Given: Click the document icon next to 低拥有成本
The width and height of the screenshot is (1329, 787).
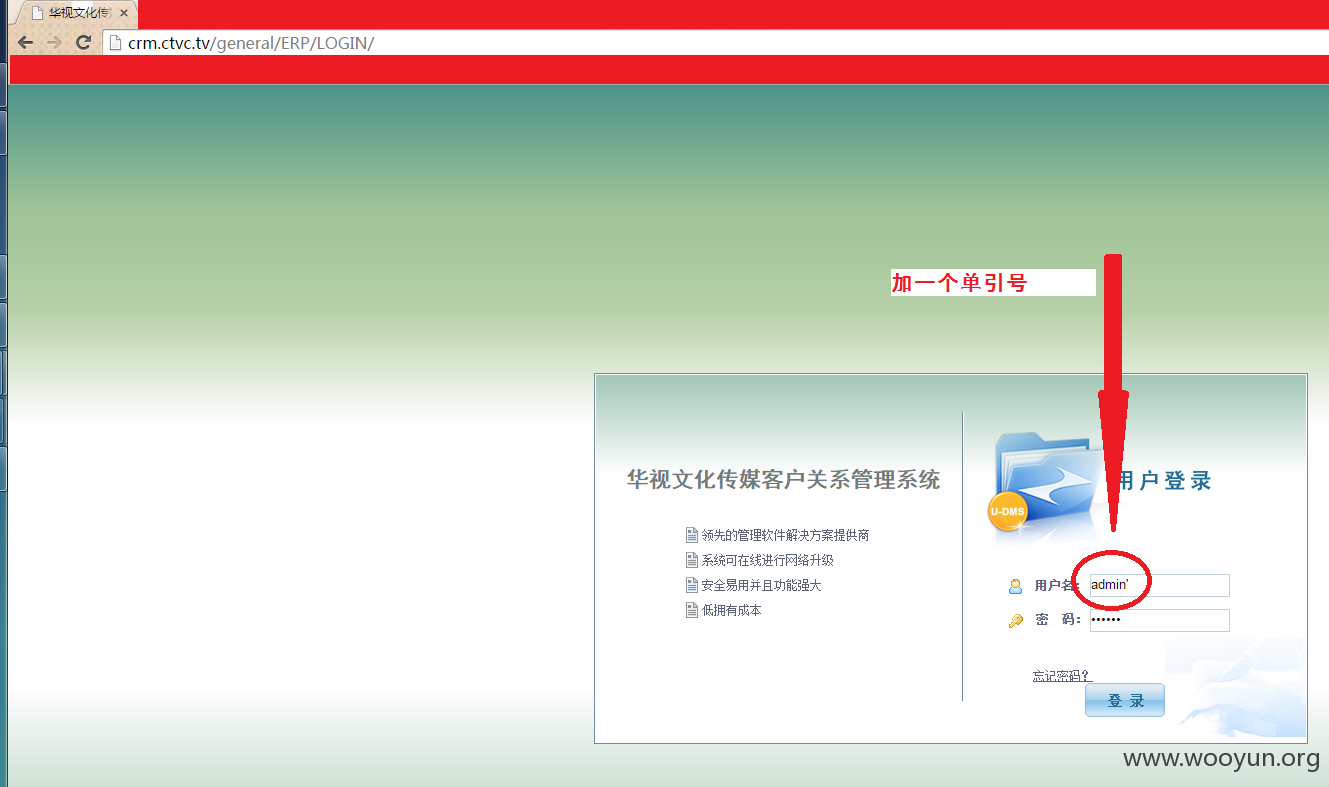Looking at the screenshot, I should [691, 610].
